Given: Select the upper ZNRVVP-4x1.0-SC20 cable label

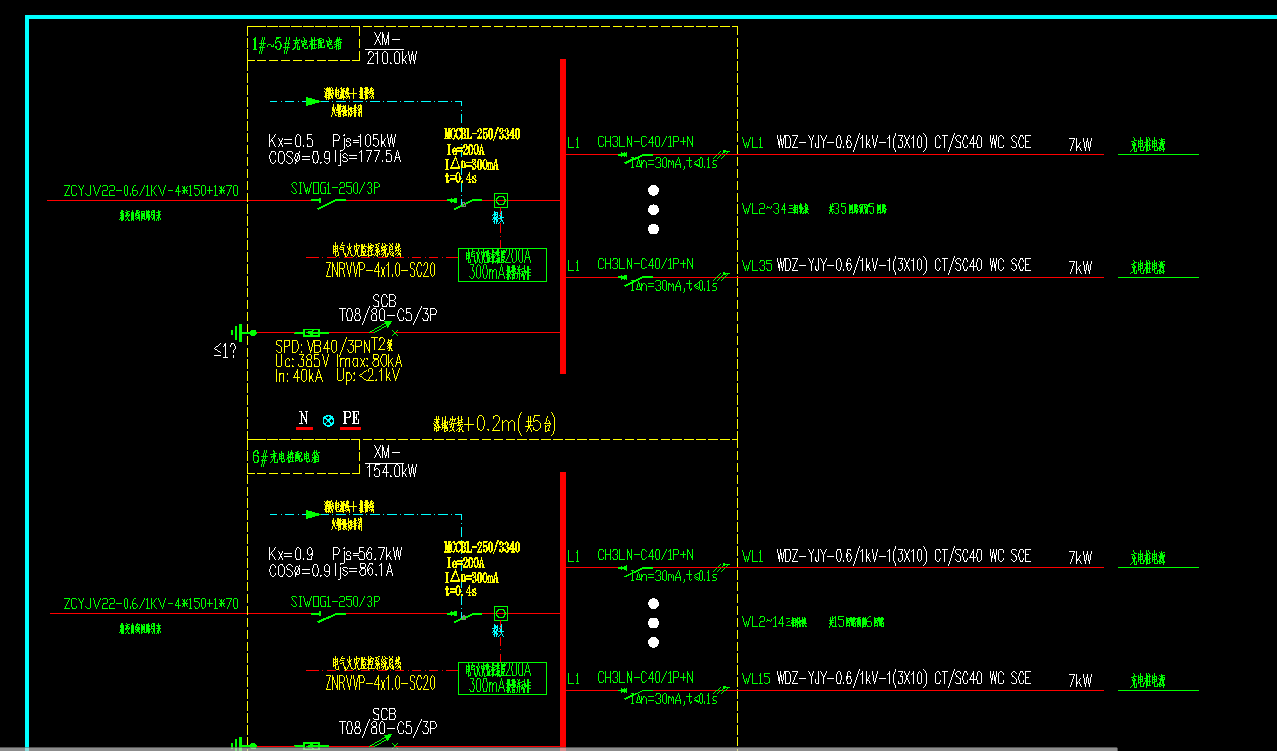Looking at the screenshot, I should 380,270.
